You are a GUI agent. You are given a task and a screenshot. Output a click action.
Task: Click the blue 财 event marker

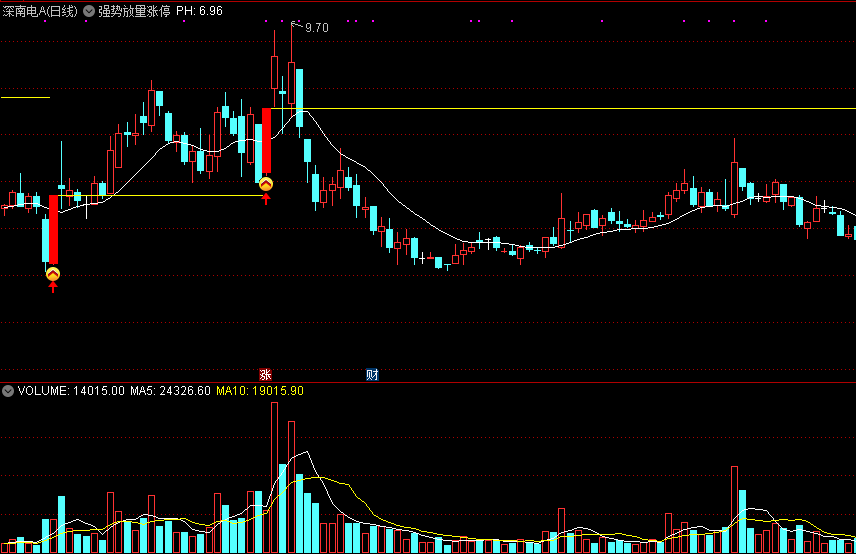tap(372, 374)
